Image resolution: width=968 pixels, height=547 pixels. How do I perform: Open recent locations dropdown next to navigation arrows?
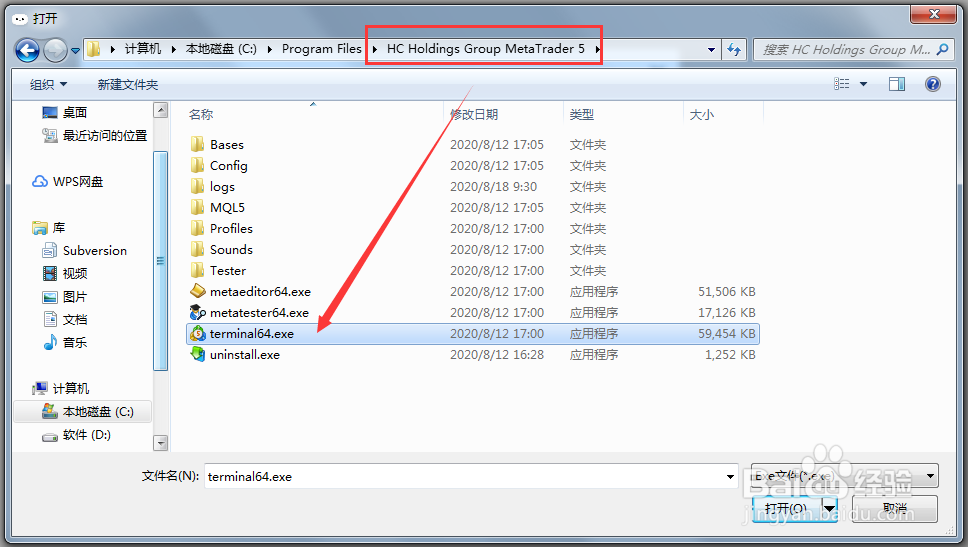[x=75, y=51]
